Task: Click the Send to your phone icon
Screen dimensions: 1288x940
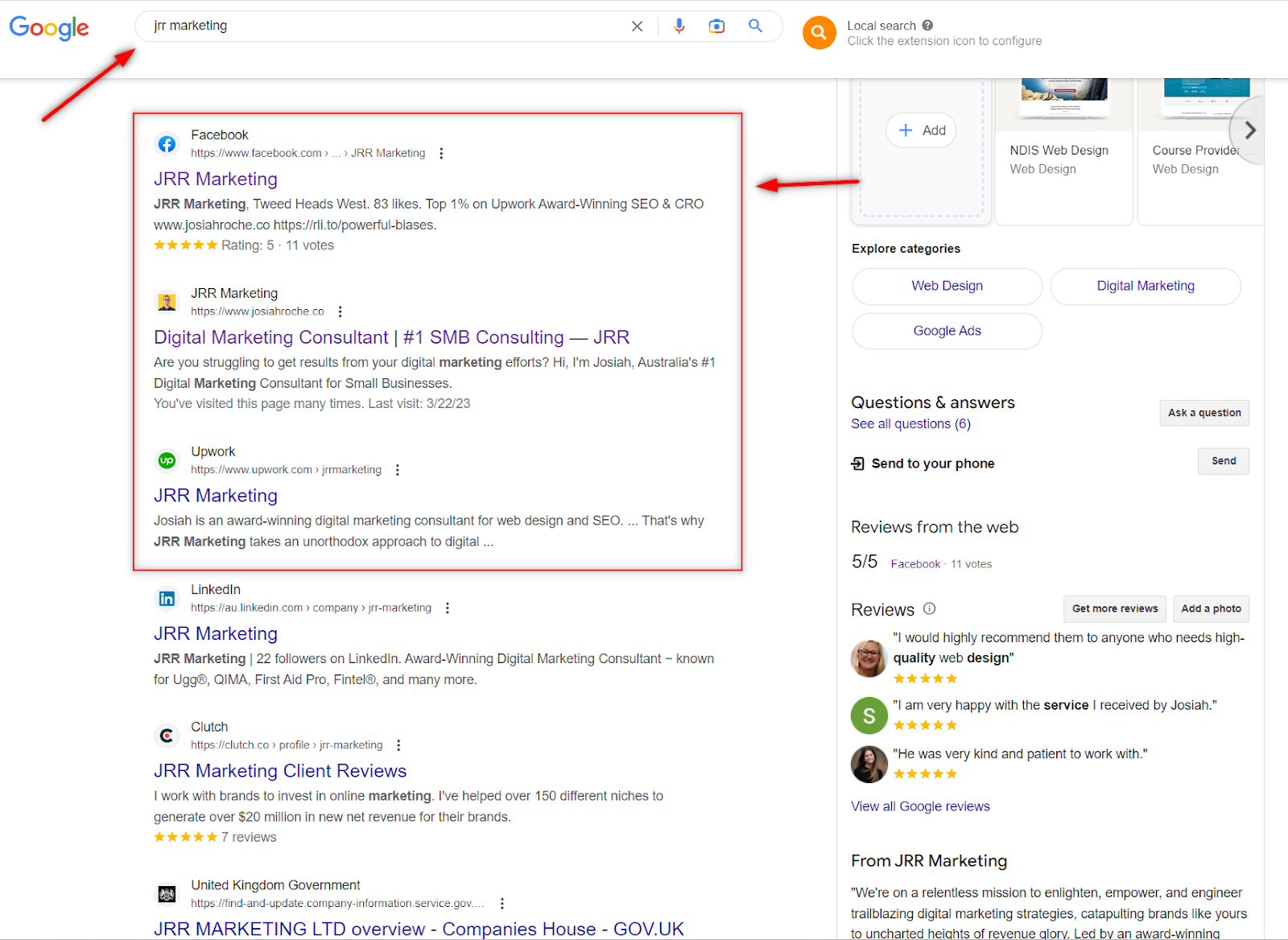Action: pyautogui.click(x=858, y=464)
